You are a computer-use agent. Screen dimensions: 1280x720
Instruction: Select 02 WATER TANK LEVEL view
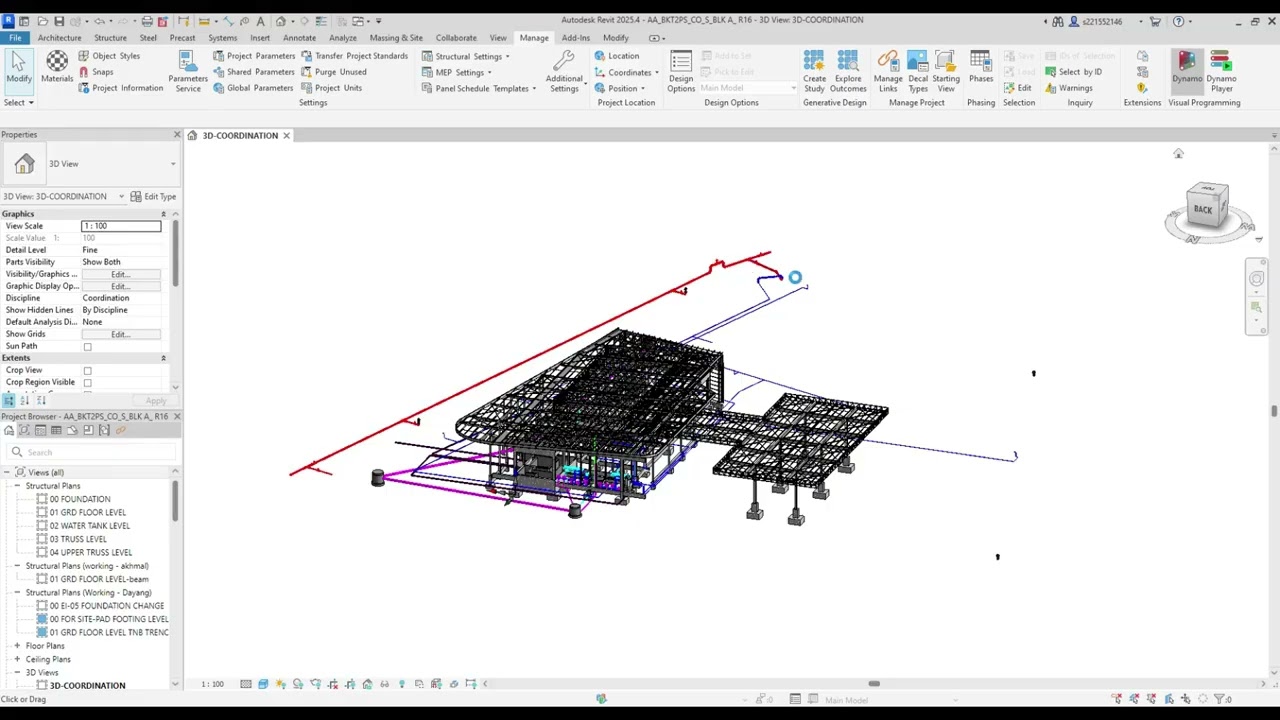(x=89, y=526)
